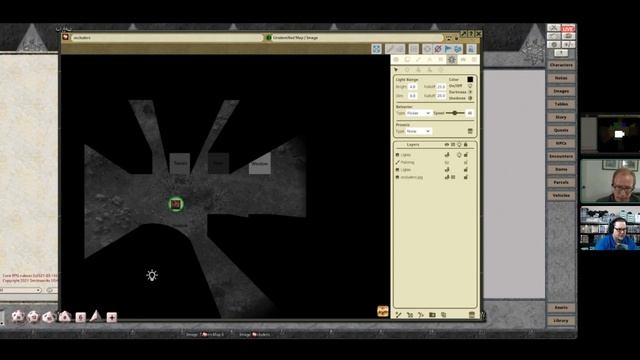
Task: Click the wand icon at the layers panel bottom
Action: (x=398, y=315)
